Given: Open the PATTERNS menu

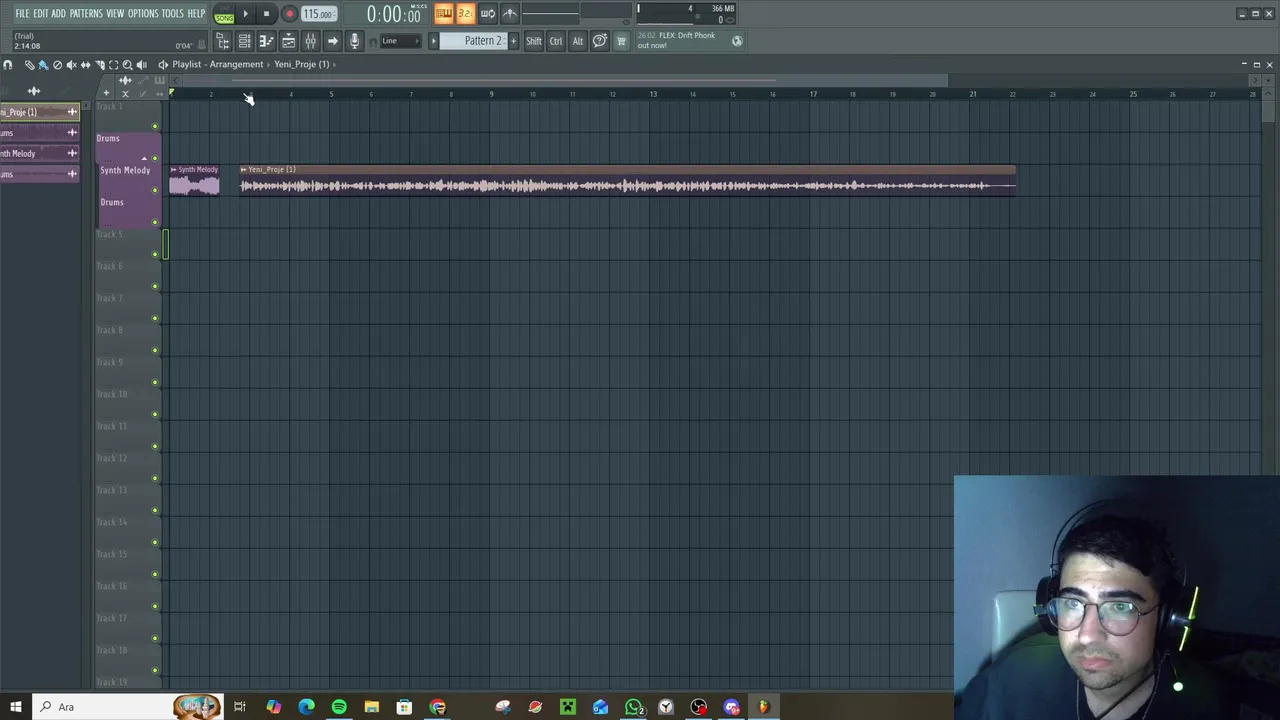Looking at the screenshot, I should [86, 13].
